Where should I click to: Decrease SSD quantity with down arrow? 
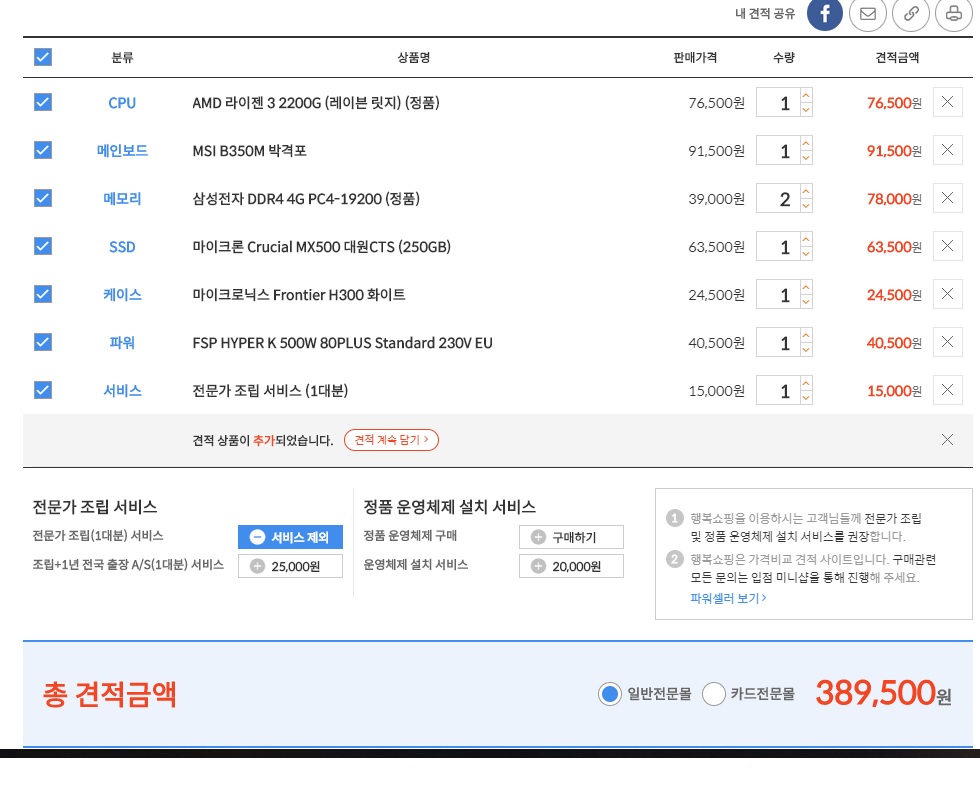tap(806, 254)
